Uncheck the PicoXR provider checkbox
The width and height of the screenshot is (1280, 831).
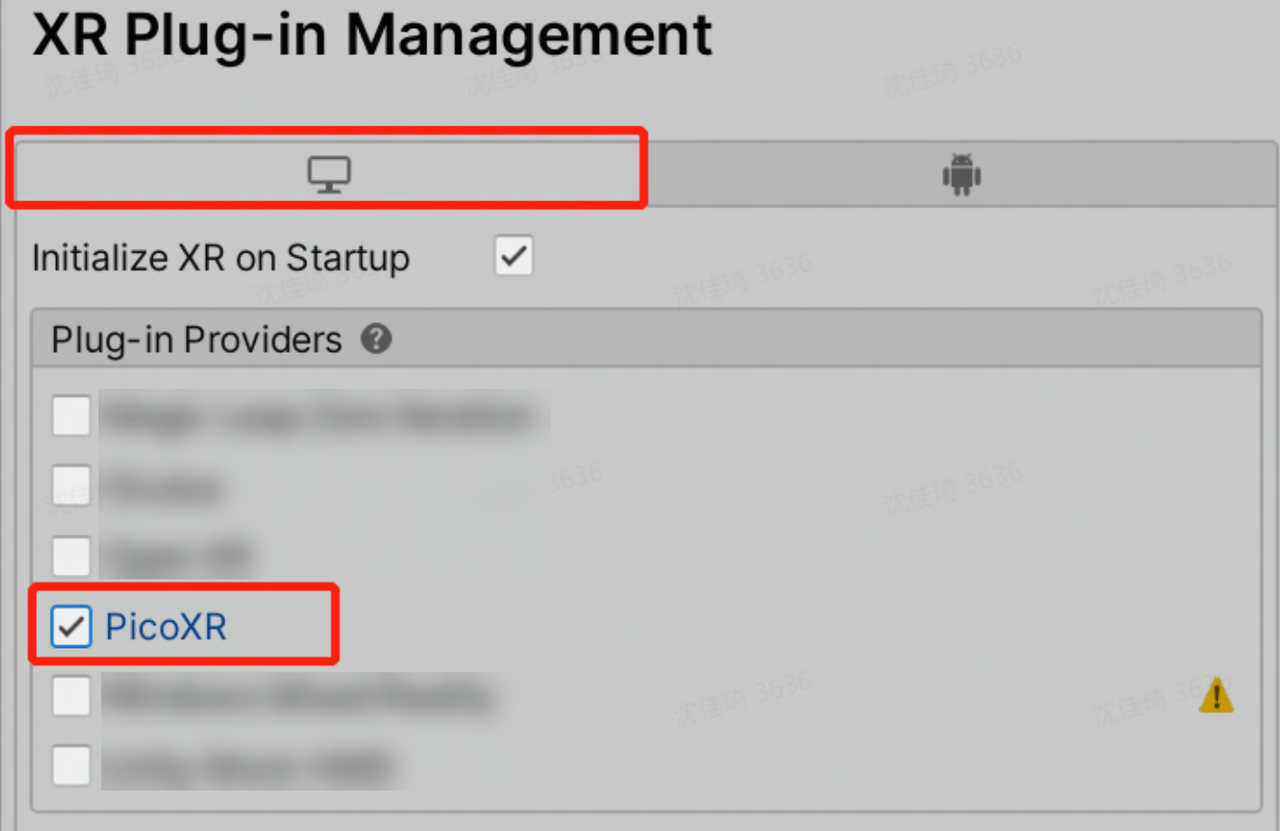[x=71, y=626]
